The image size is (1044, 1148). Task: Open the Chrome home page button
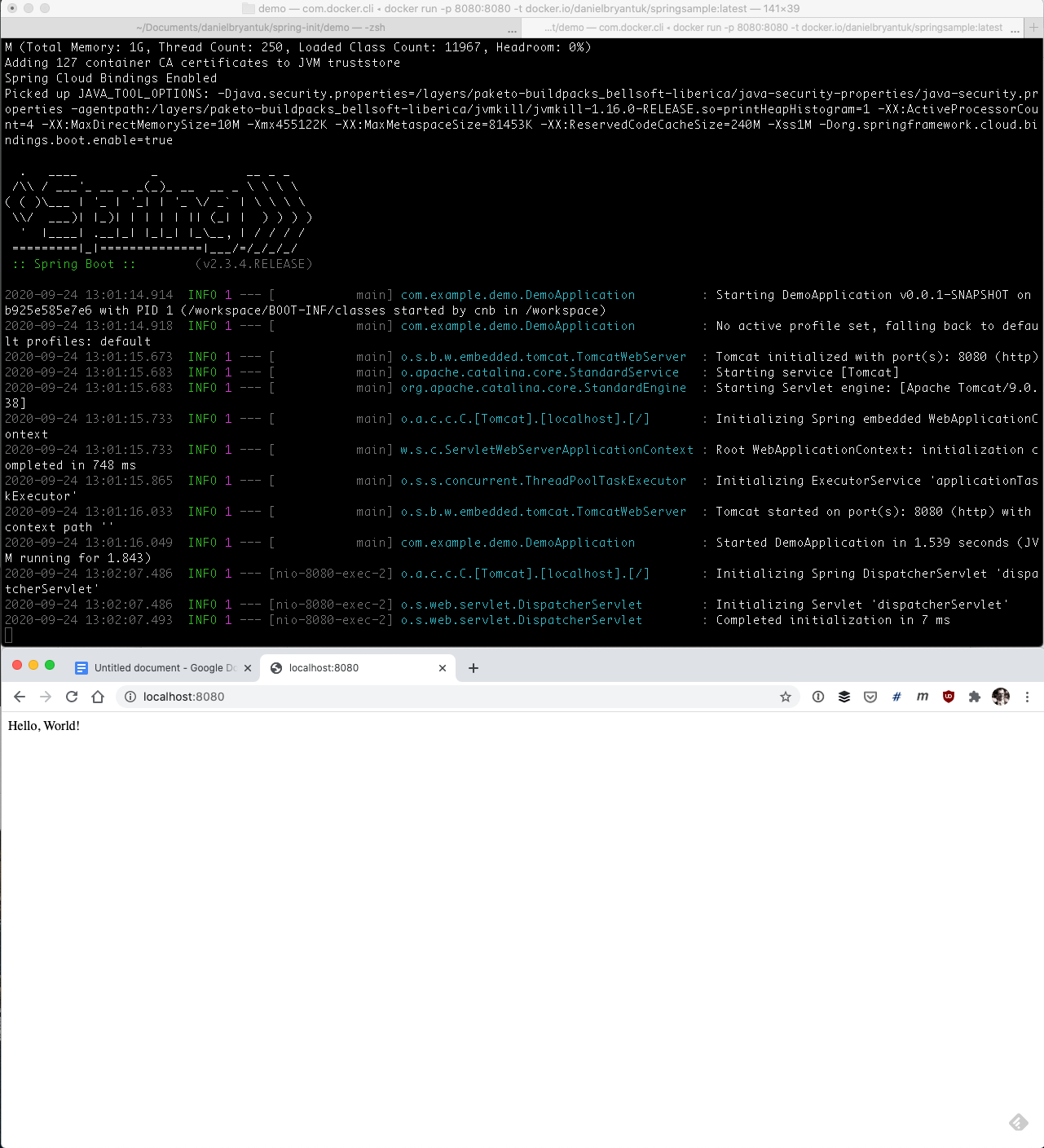coord(98,697)
